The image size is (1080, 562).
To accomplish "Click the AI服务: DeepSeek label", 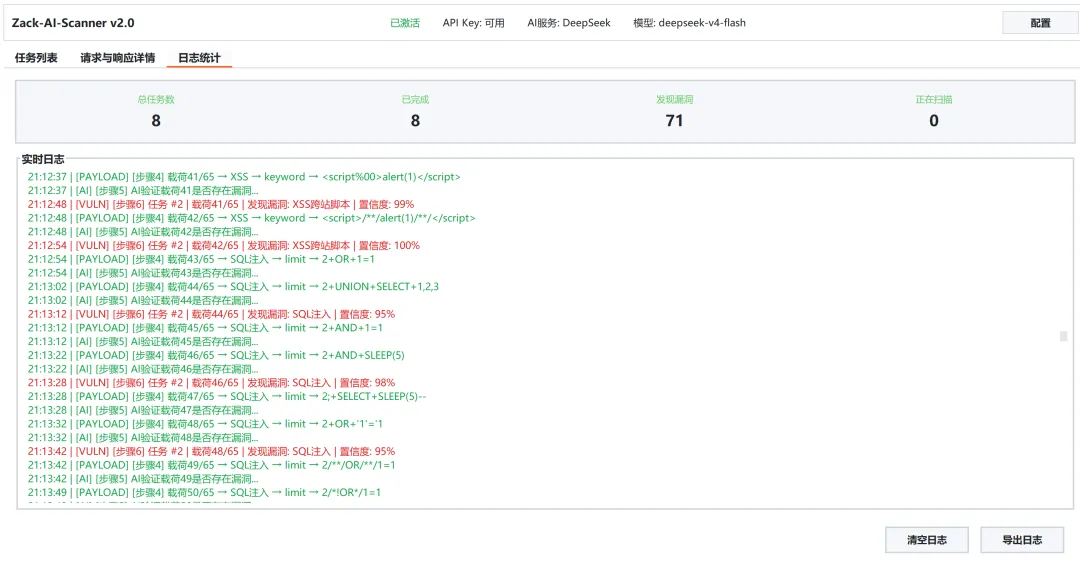I will click(569, 23).
